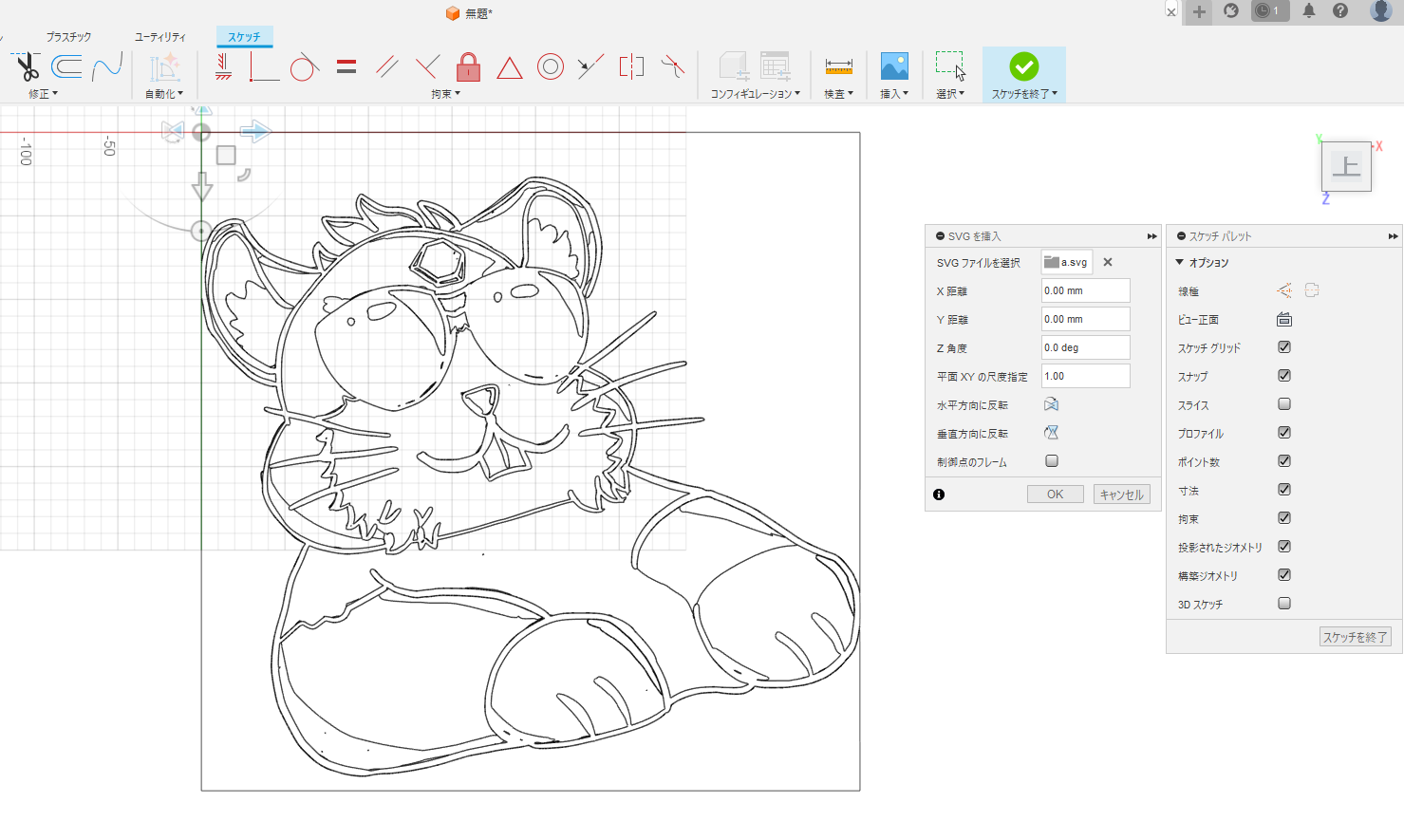Open the notifications bell

click(1309, 11)
